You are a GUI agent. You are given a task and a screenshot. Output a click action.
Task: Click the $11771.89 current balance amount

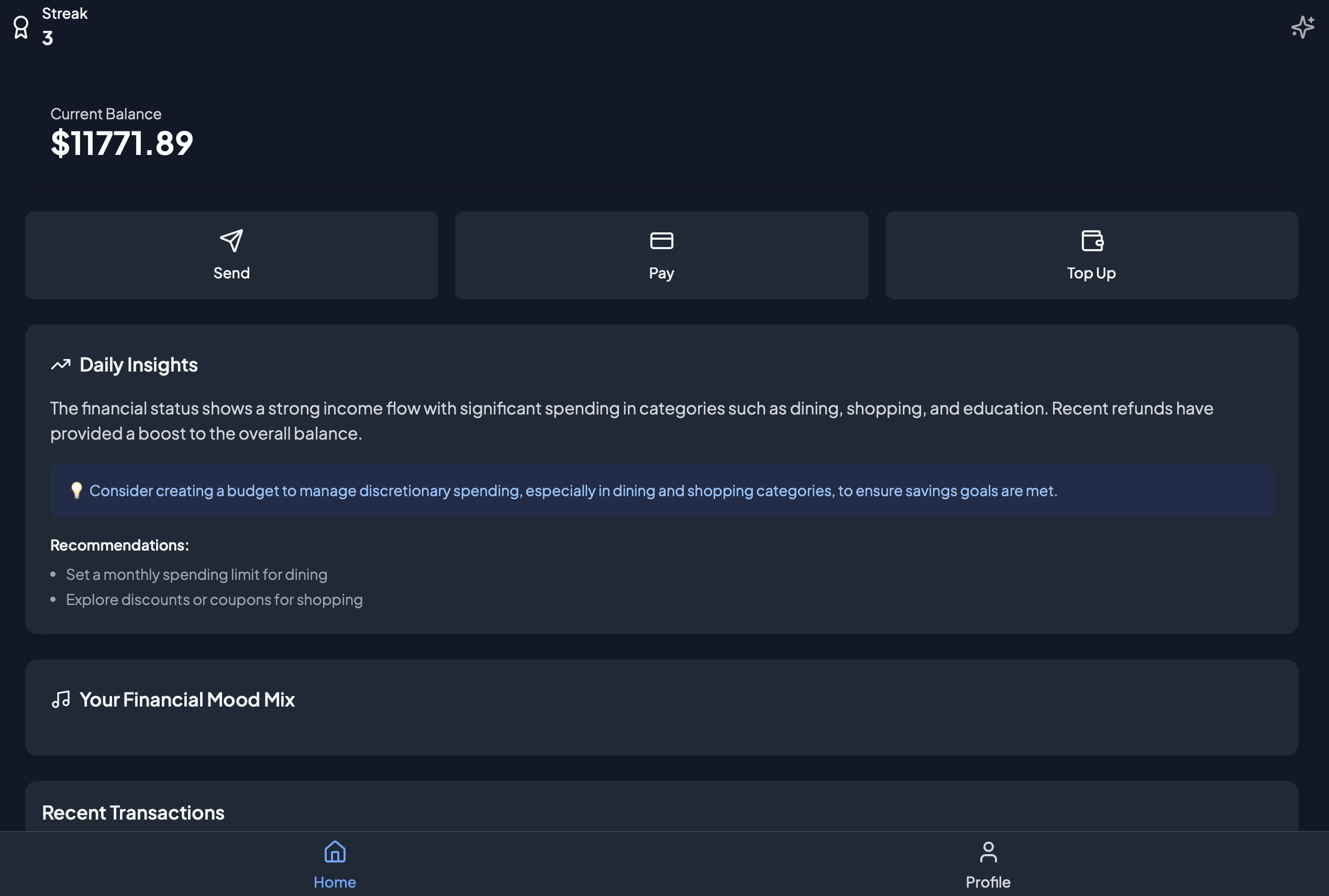tap(122, 143)
